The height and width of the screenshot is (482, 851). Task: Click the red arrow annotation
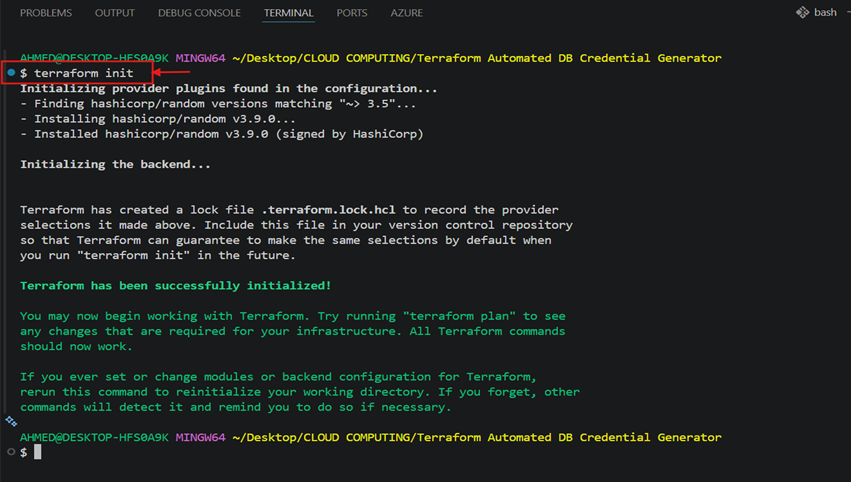172,72
